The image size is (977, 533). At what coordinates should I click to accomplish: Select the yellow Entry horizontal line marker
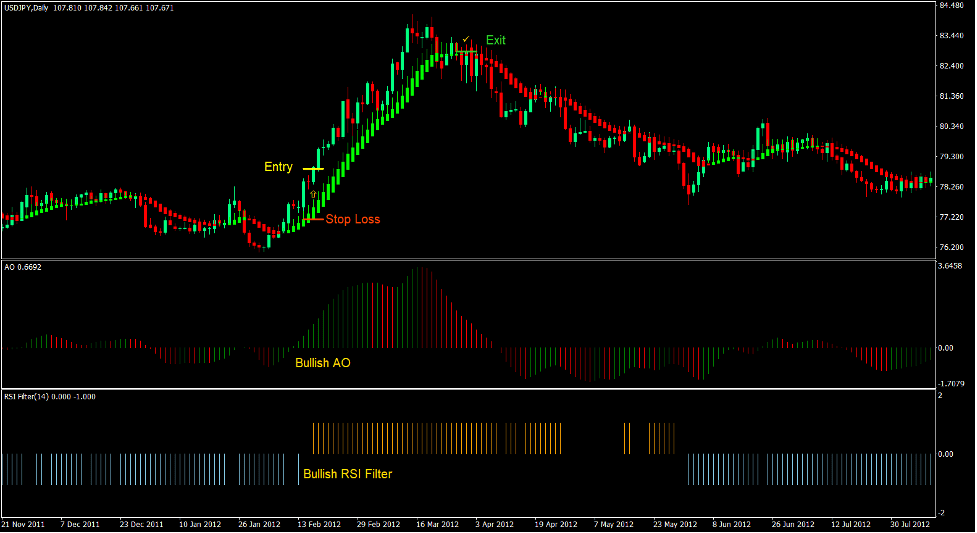pyautogui.click(x=312, y=169)
